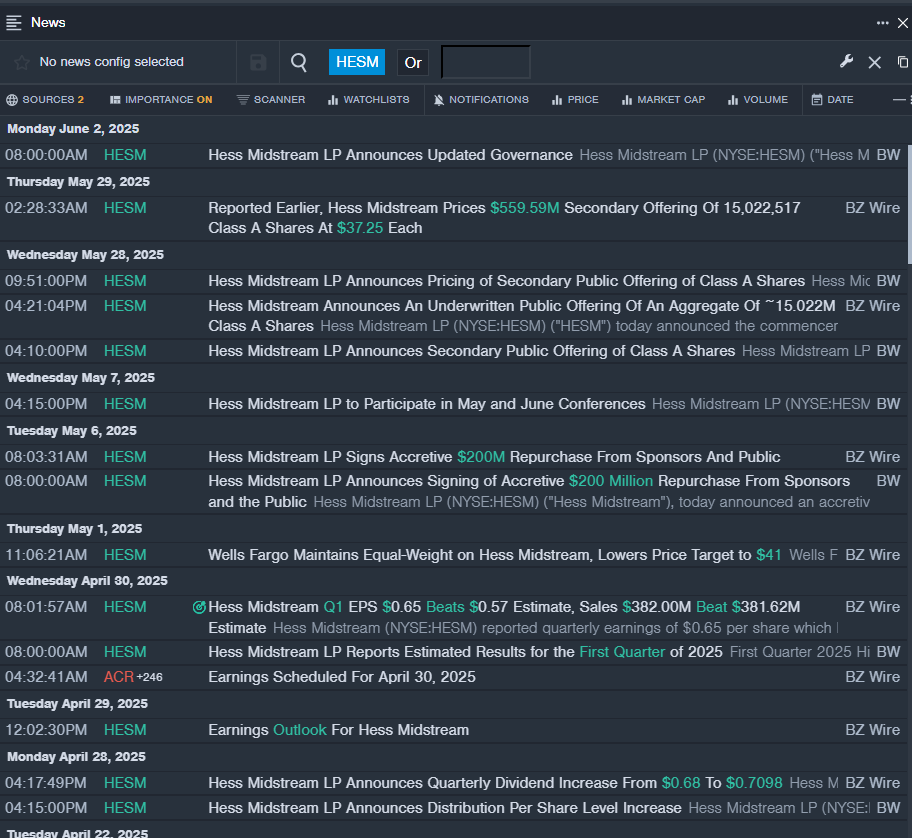Viewport: 912px width, 838px height.
Task: Click HESM ticker in the May and June Conferences row
Action: [x=125, y=404]
